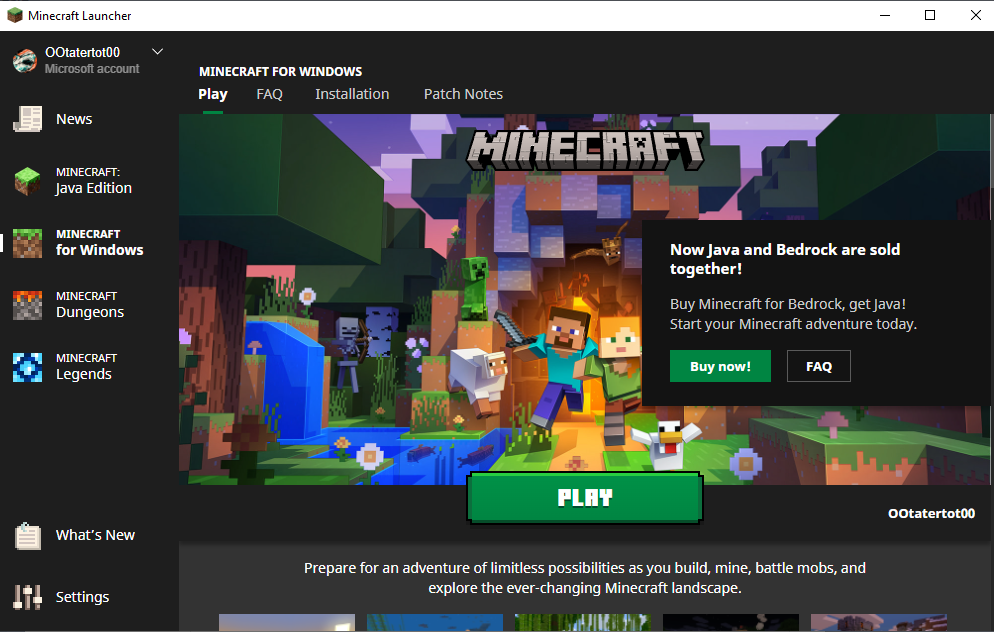994x632 pixels.
Task: Click the Microsoft account label
Action: click(x=92, y=68)
